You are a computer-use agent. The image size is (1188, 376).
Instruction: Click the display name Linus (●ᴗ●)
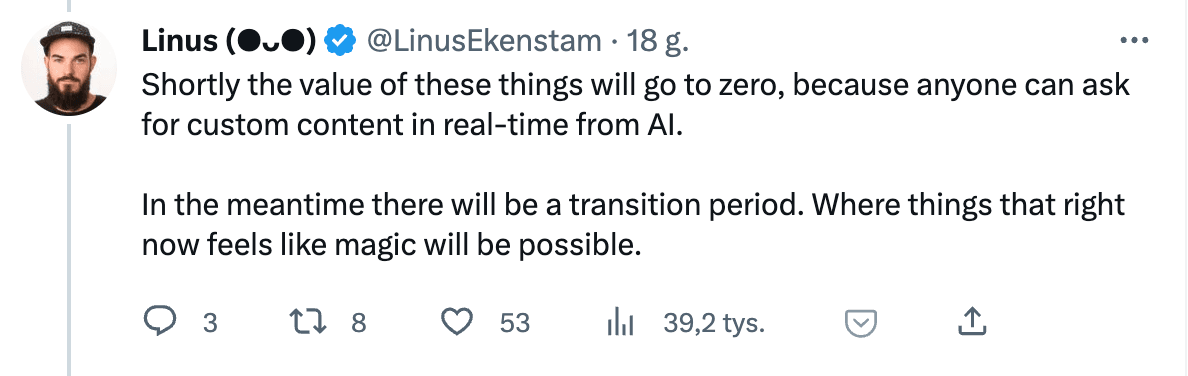point(229,41)
